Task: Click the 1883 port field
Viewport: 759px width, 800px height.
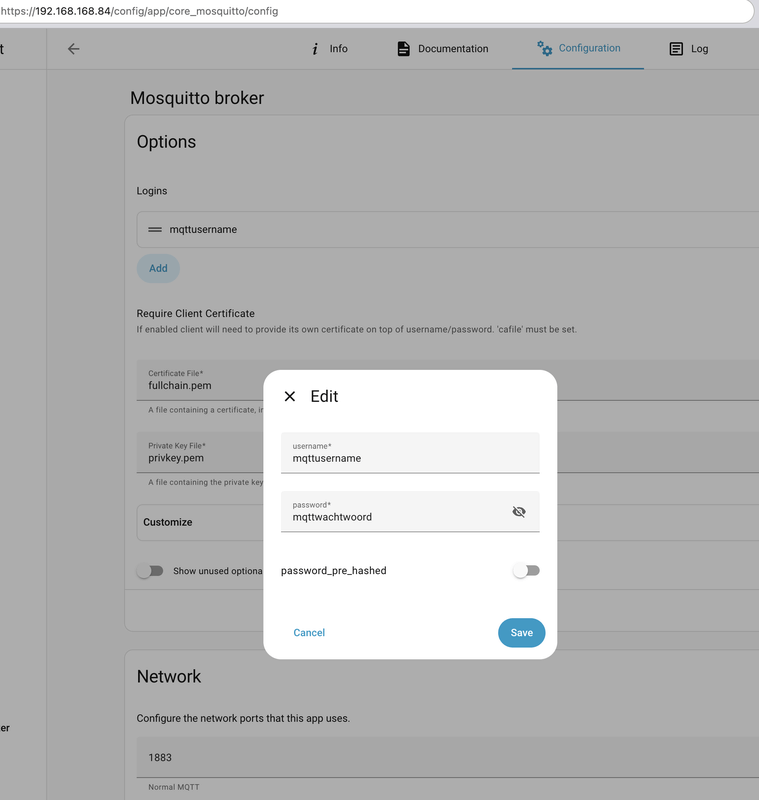Action: point(448,758)
